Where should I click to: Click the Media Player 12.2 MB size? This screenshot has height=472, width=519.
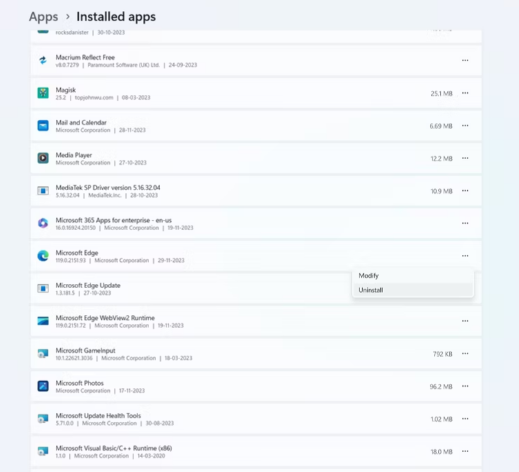coord(441,159)
